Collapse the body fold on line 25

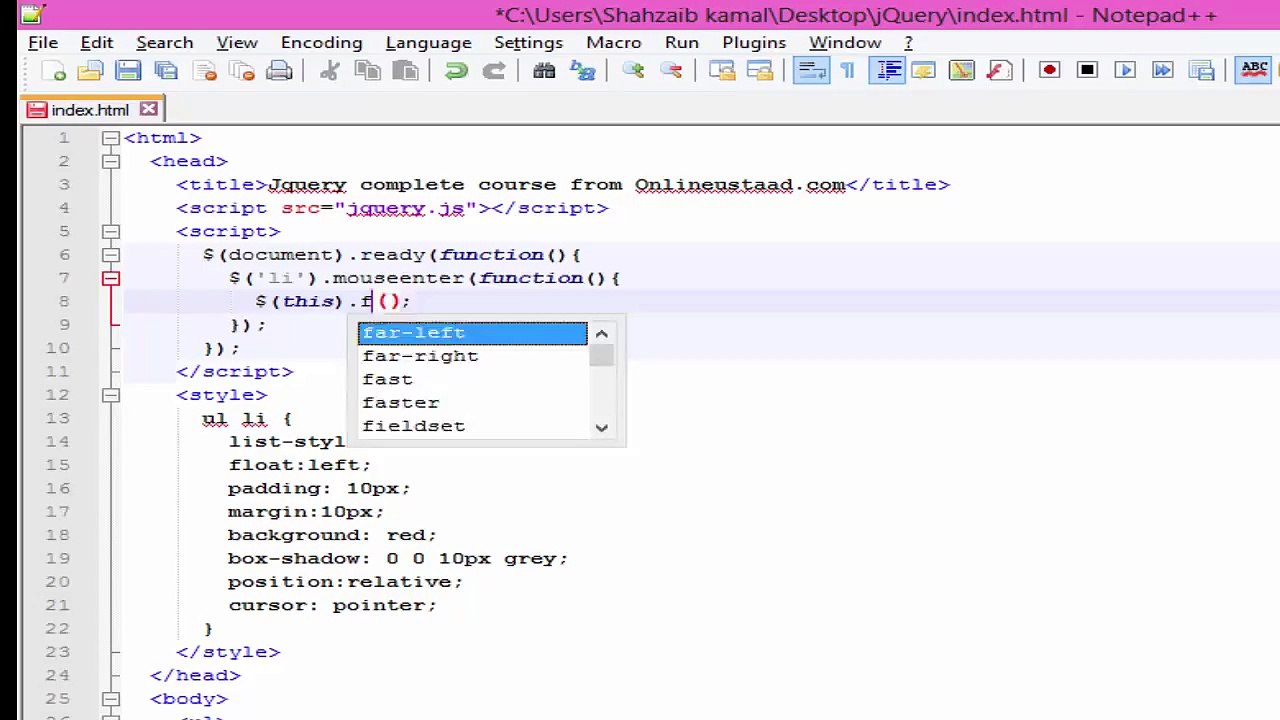[x=111, y=699]
